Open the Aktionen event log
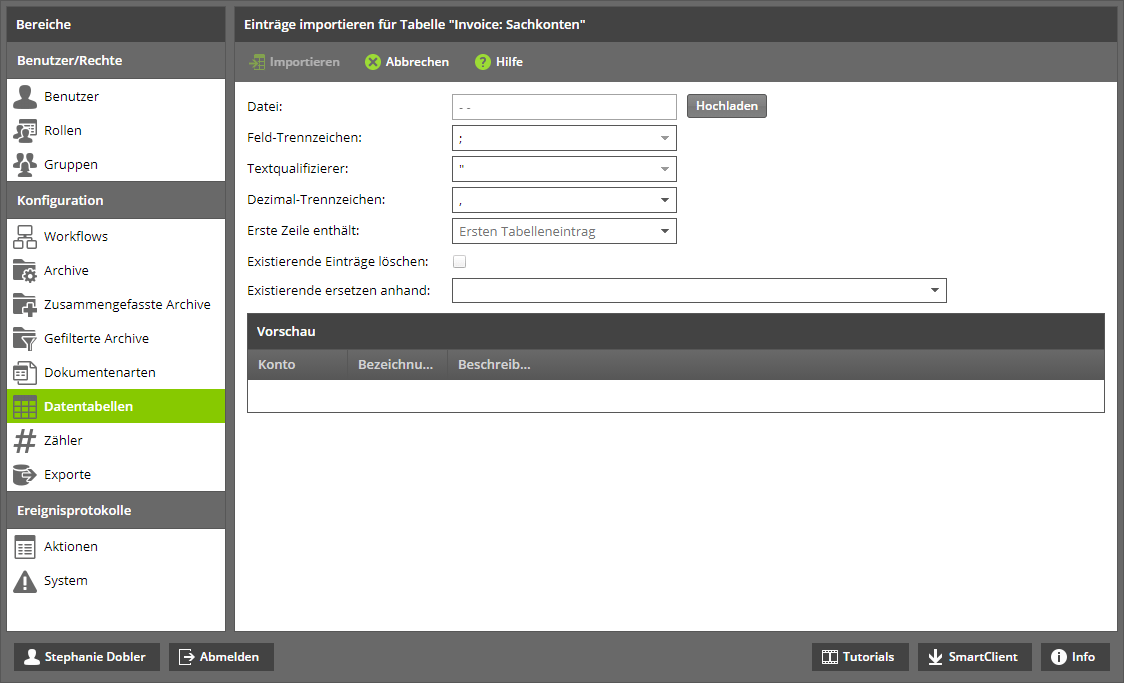1124x683 pixels. tap(116, 547)
